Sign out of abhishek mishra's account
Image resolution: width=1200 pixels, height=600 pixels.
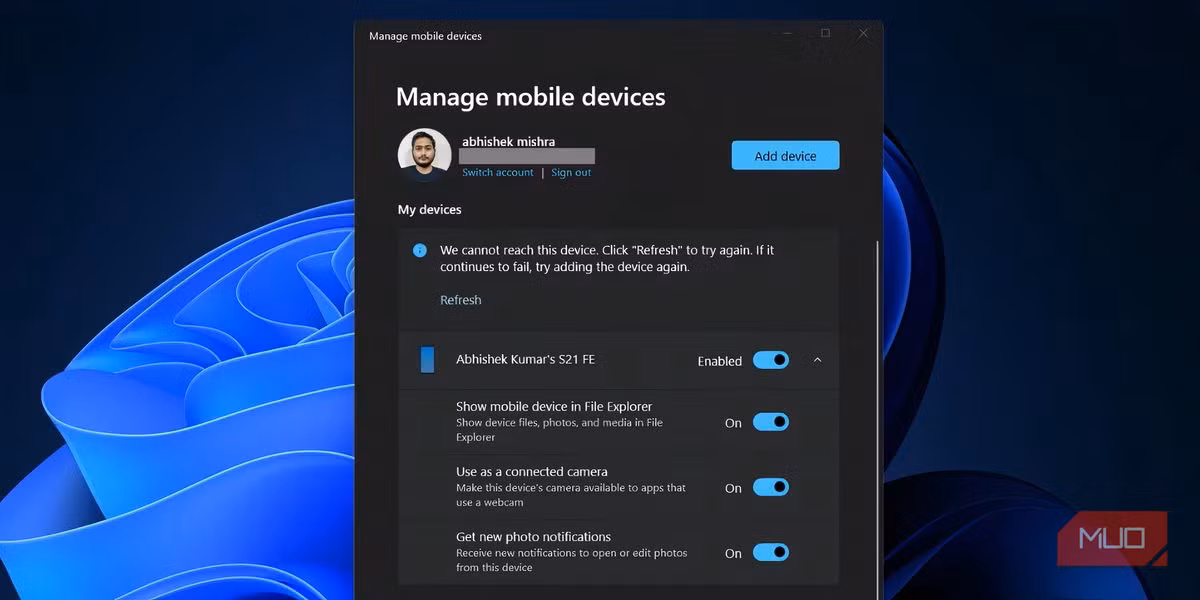(x=571, y=172)
